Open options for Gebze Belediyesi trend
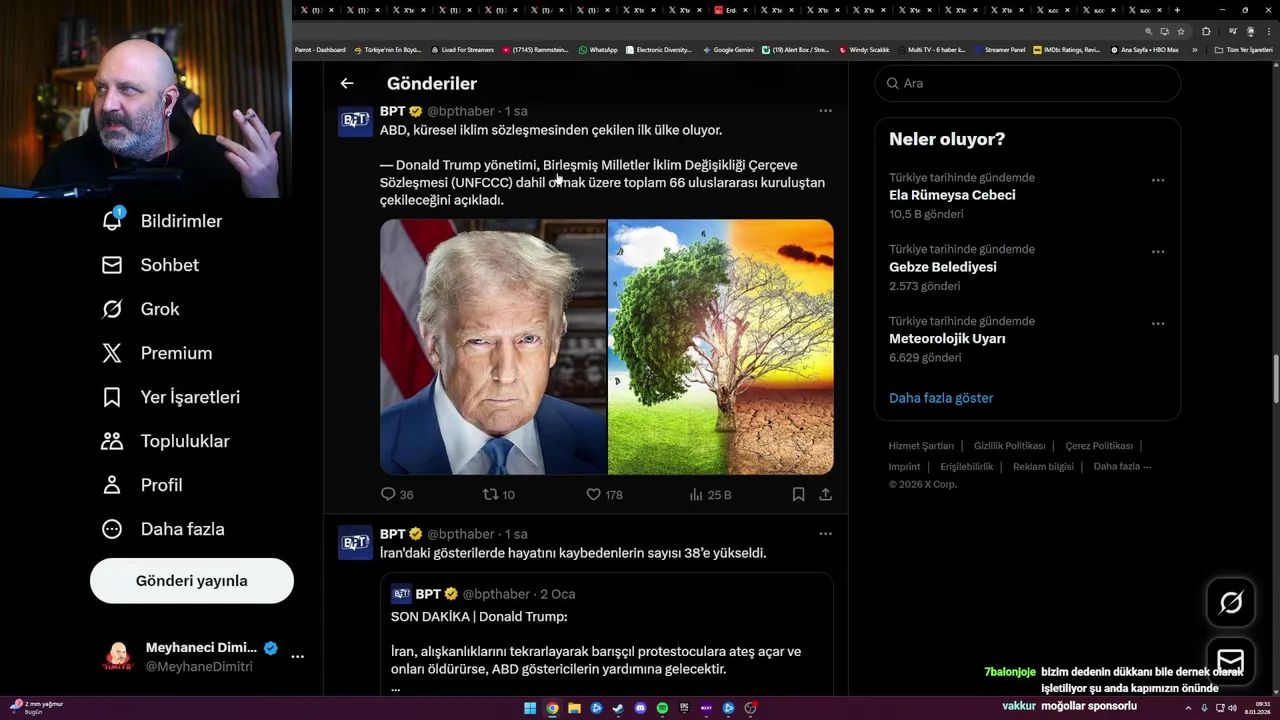The height and width of the screenshot is (720, 1280). (1157, 252)
